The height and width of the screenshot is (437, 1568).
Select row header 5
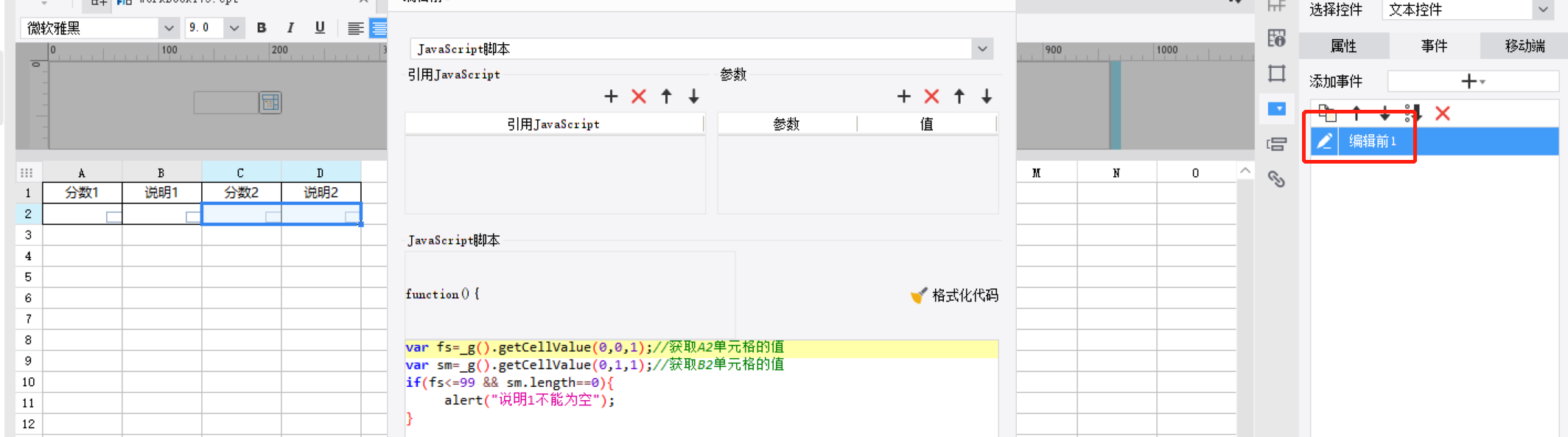[x=28, y=277]
